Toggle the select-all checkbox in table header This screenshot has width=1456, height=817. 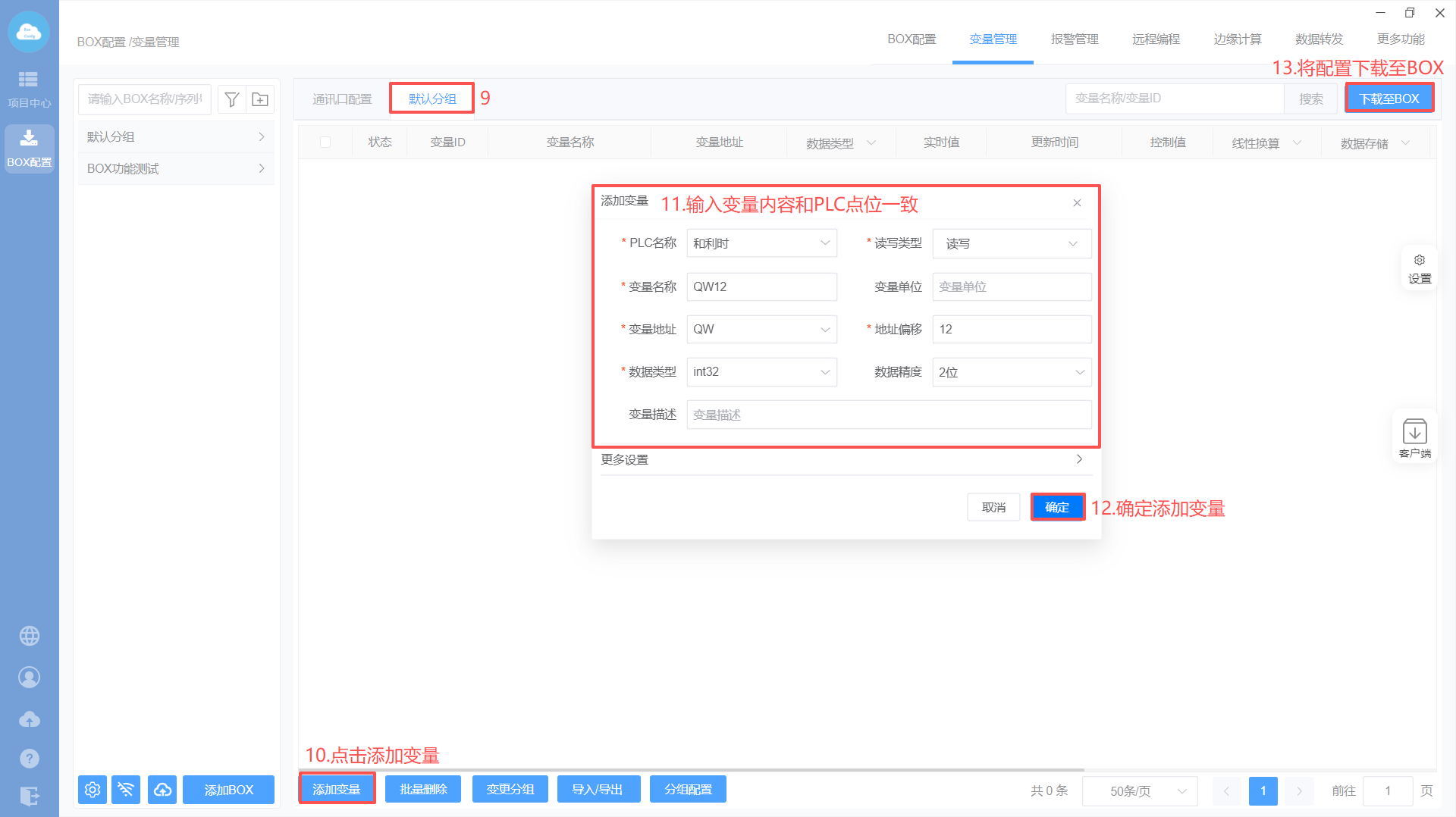coord(325,142)
